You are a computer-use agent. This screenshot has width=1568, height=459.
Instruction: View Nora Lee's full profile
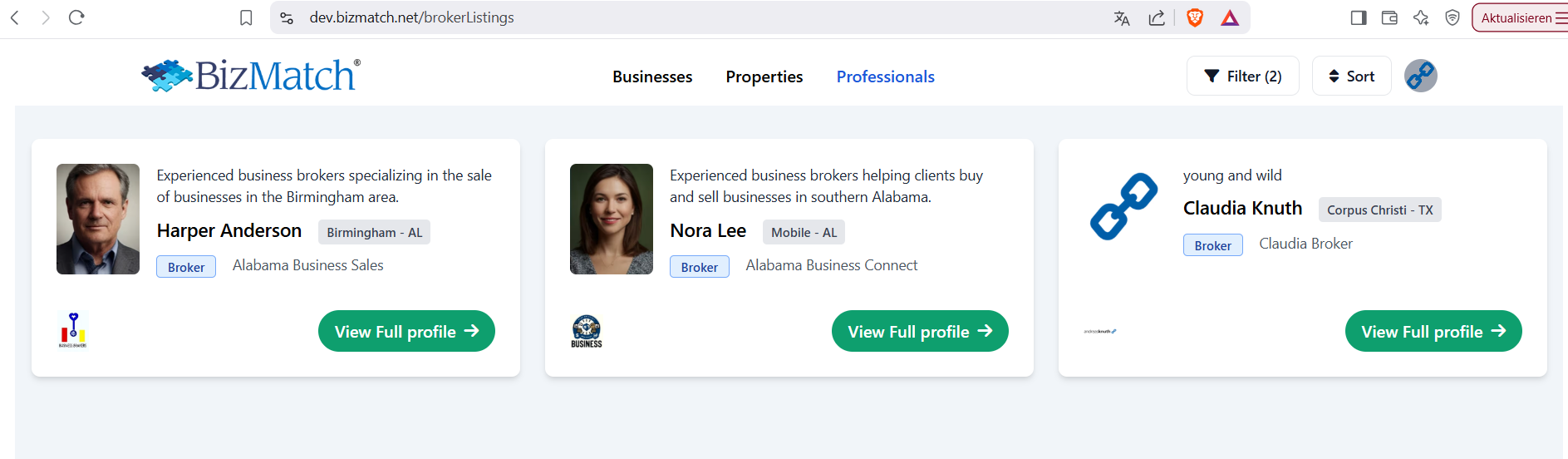click(920, 331)
